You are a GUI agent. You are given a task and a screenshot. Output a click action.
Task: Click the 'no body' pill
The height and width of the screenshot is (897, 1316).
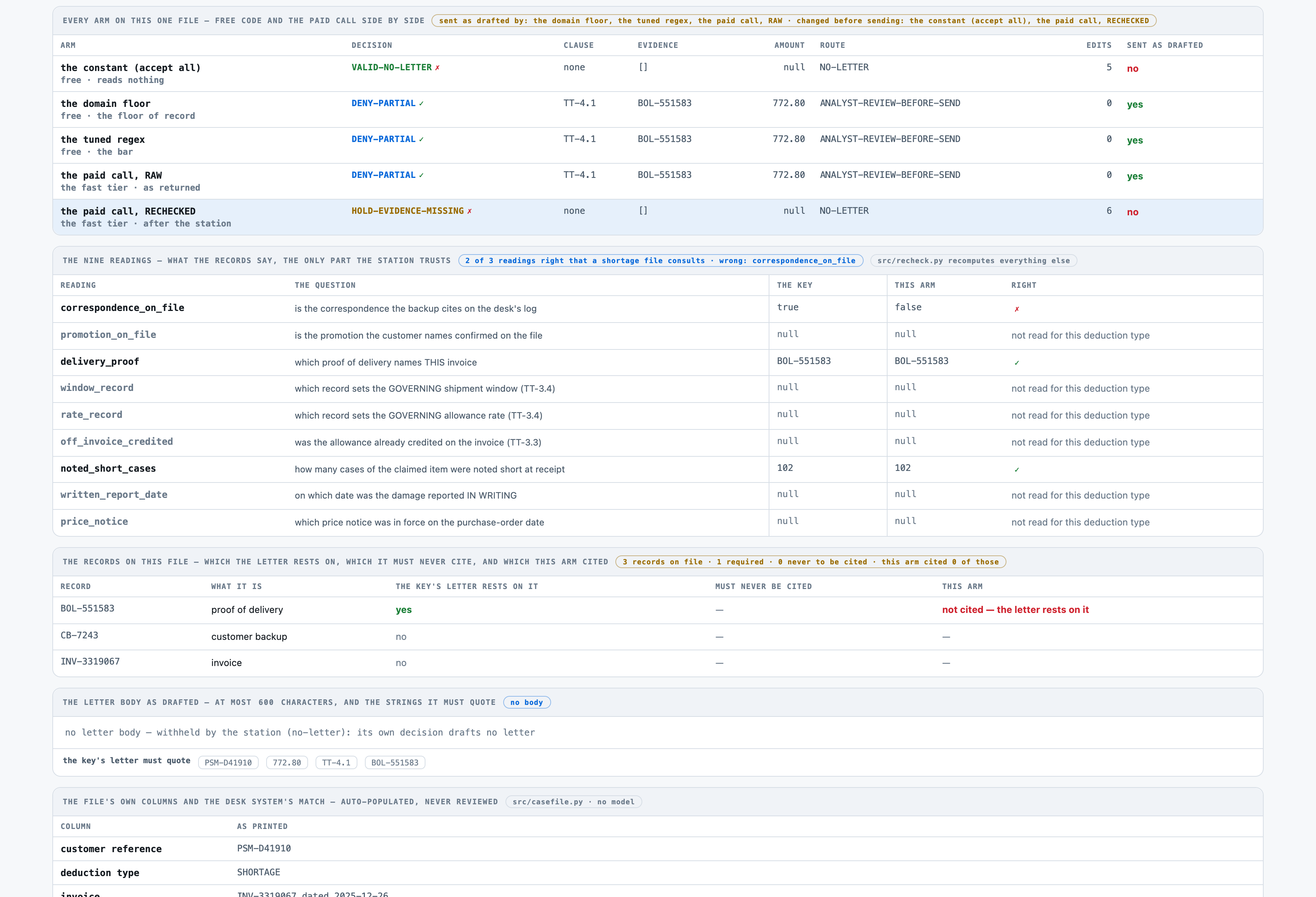[527, 702]
